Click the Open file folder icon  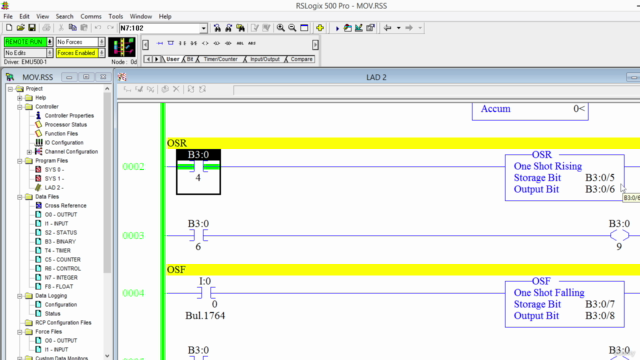click(x=20, y=28)
